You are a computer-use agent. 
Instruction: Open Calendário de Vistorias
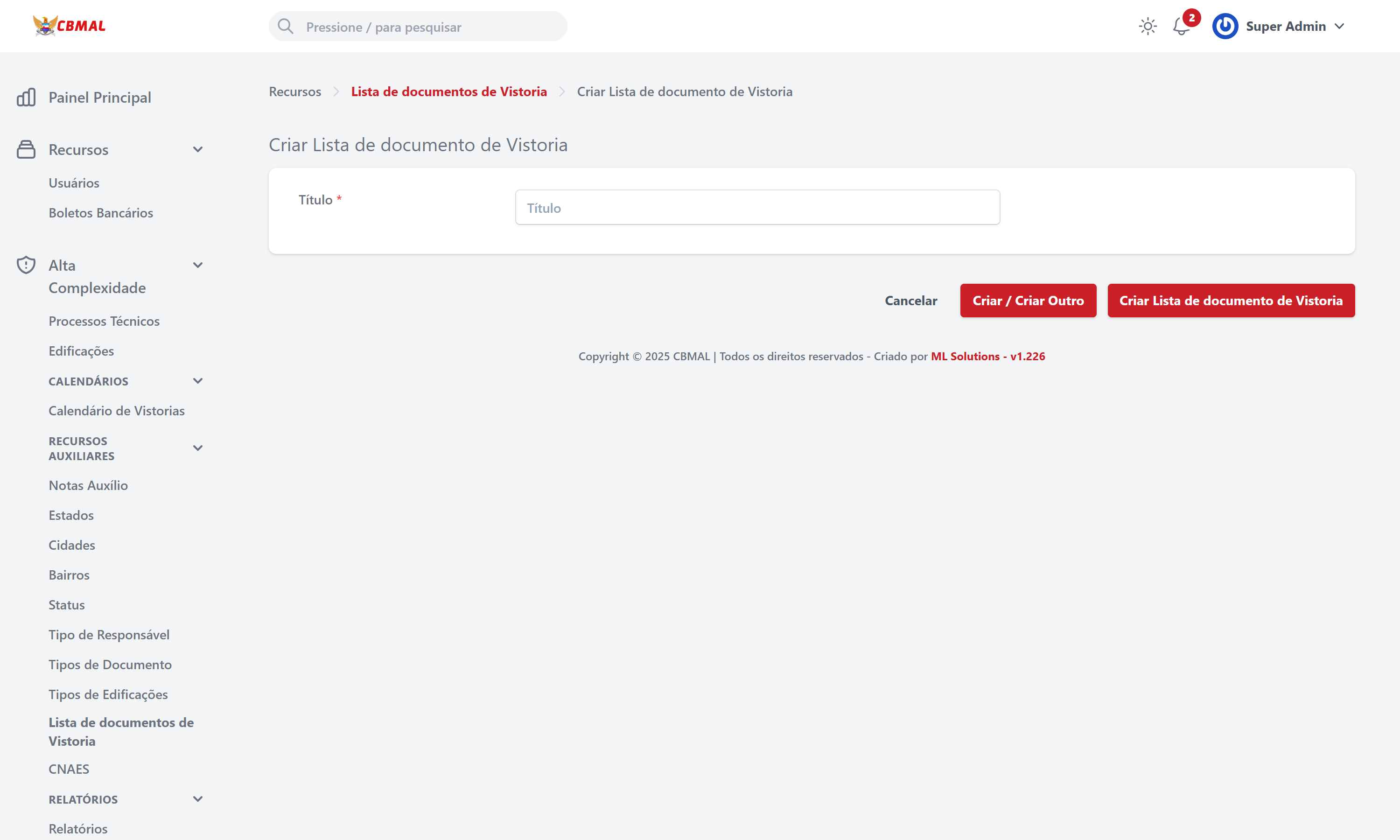[x=117, y=410]
